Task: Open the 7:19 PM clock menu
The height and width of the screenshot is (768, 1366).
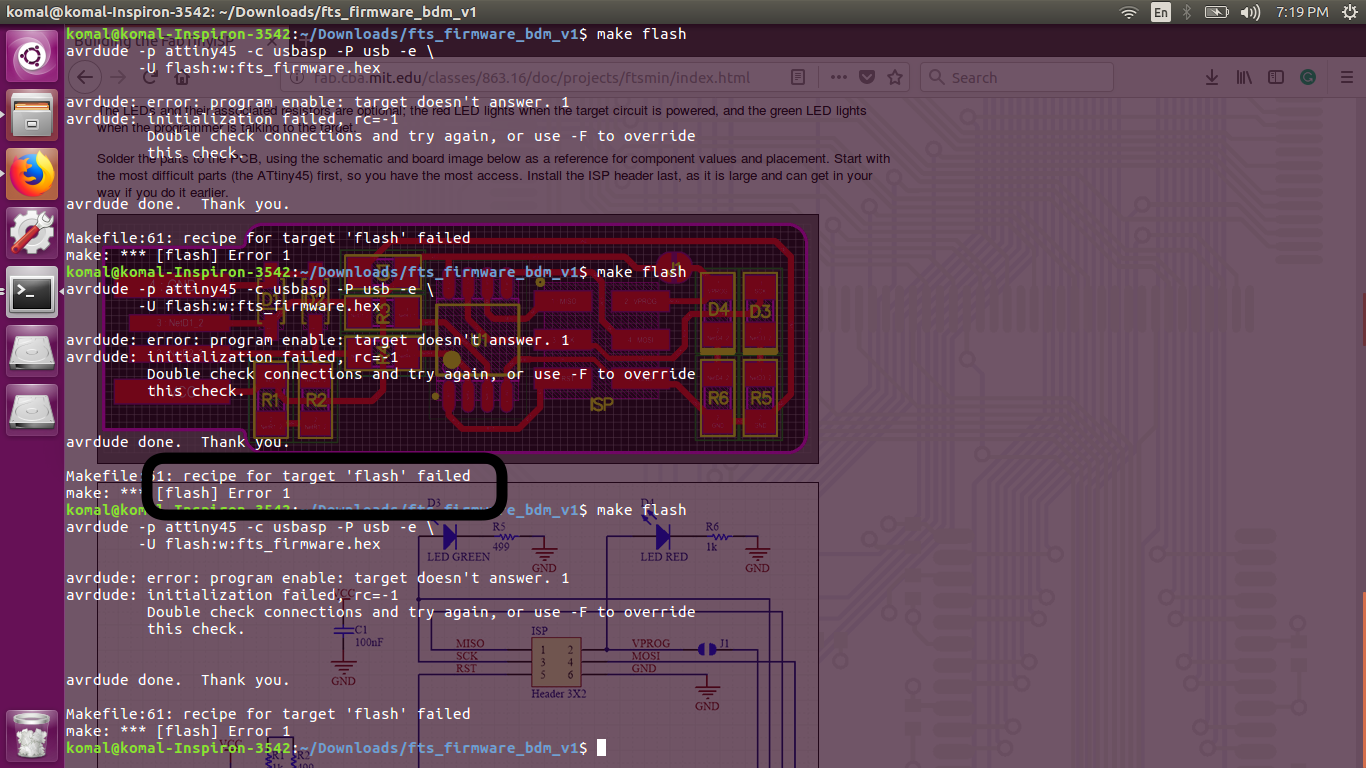Action: [1302, 12]
